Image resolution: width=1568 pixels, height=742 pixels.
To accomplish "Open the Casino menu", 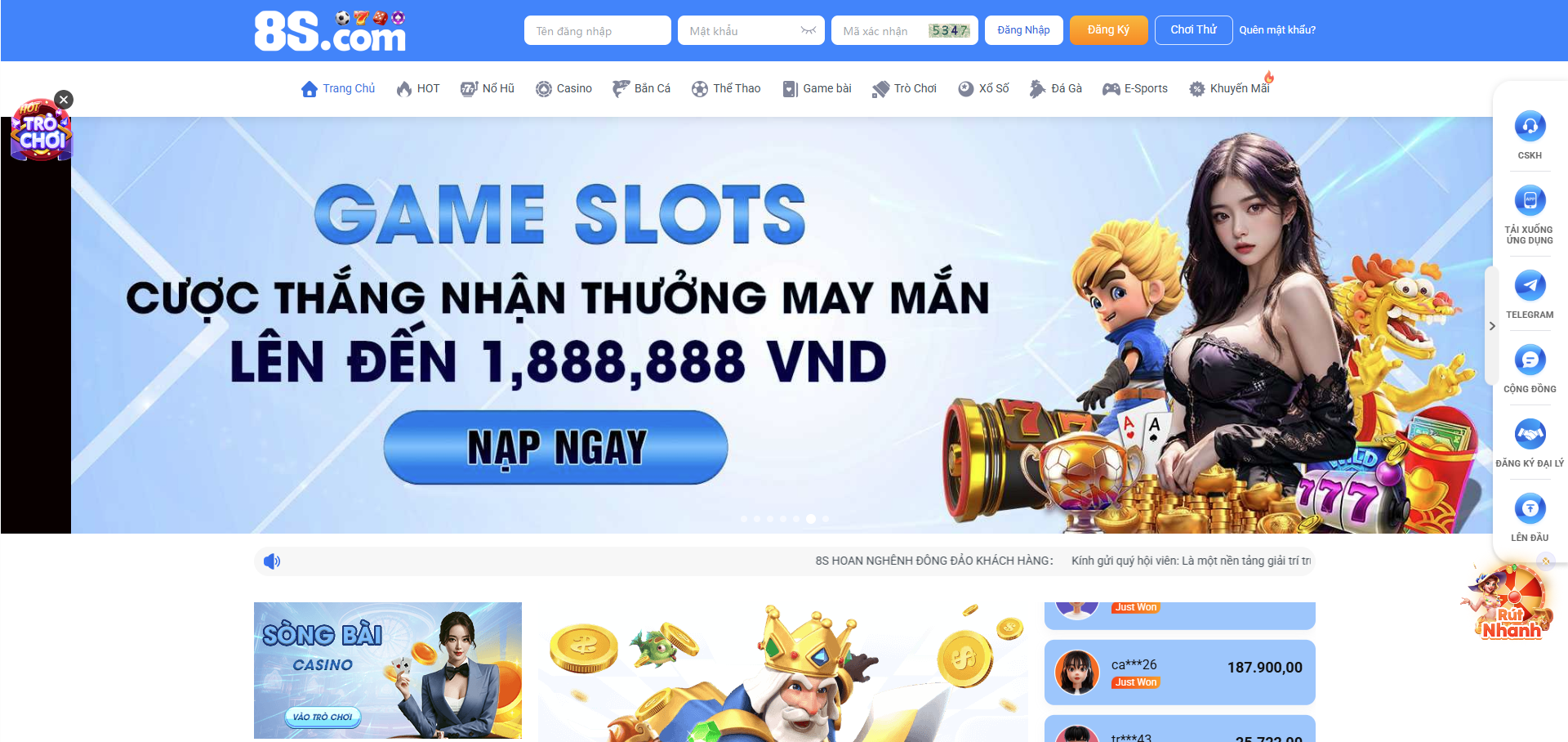I will coord(563,88).
